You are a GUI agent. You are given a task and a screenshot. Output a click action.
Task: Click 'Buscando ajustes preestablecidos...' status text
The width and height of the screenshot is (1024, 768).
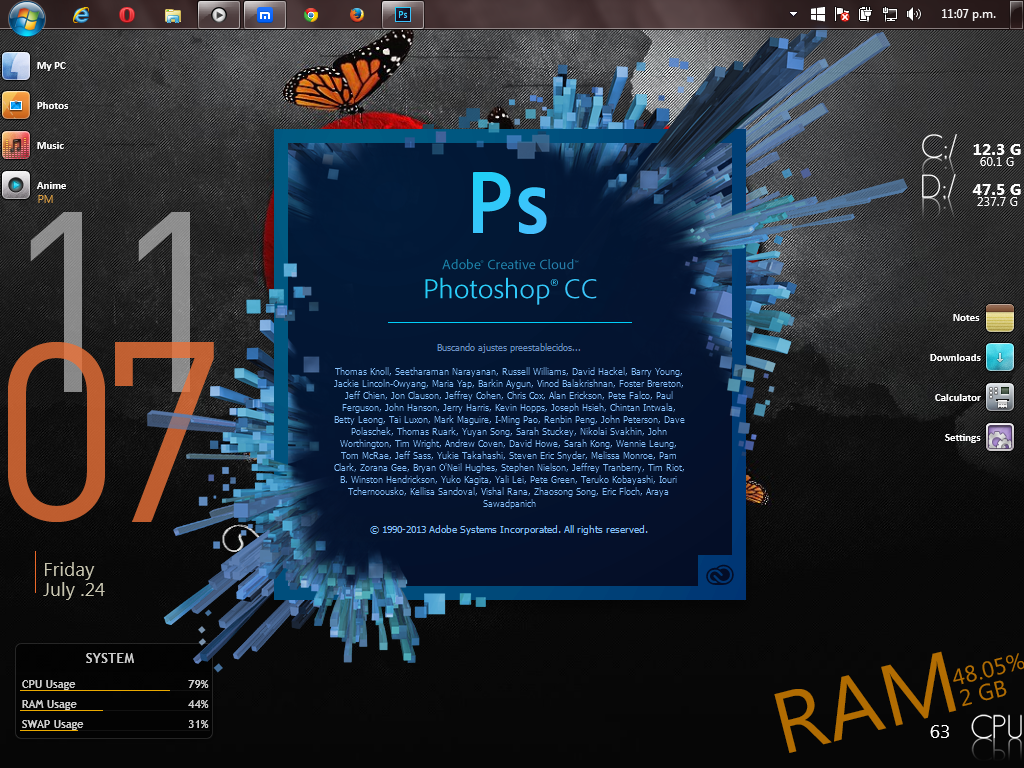(x=509, y=348)
